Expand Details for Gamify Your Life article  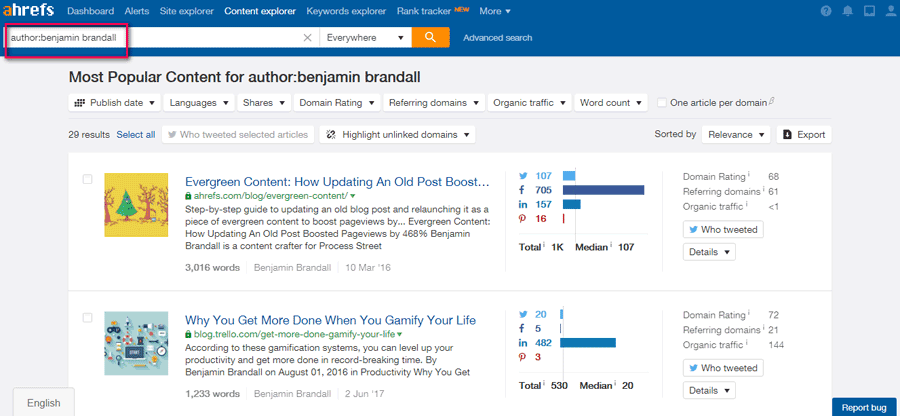coord(709,390)
